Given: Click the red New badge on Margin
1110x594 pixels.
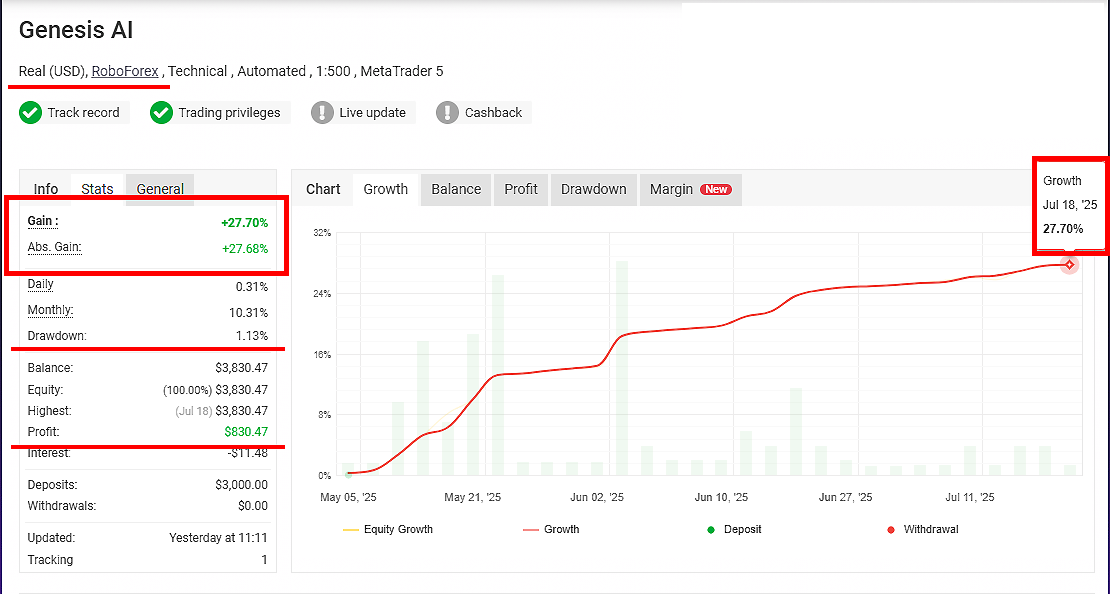Looking at the screenshot, I should coord(716,189).
